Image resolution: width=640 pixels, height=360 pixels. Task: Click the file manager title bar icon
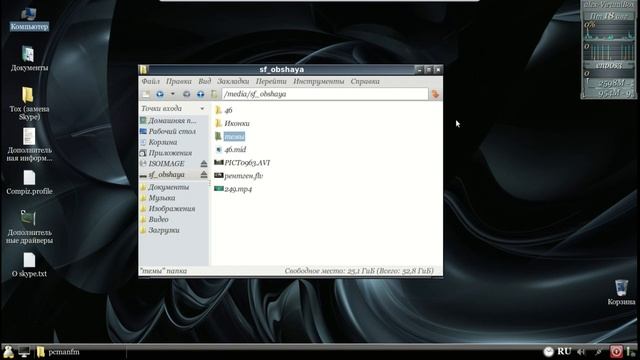tap(143, 69)
